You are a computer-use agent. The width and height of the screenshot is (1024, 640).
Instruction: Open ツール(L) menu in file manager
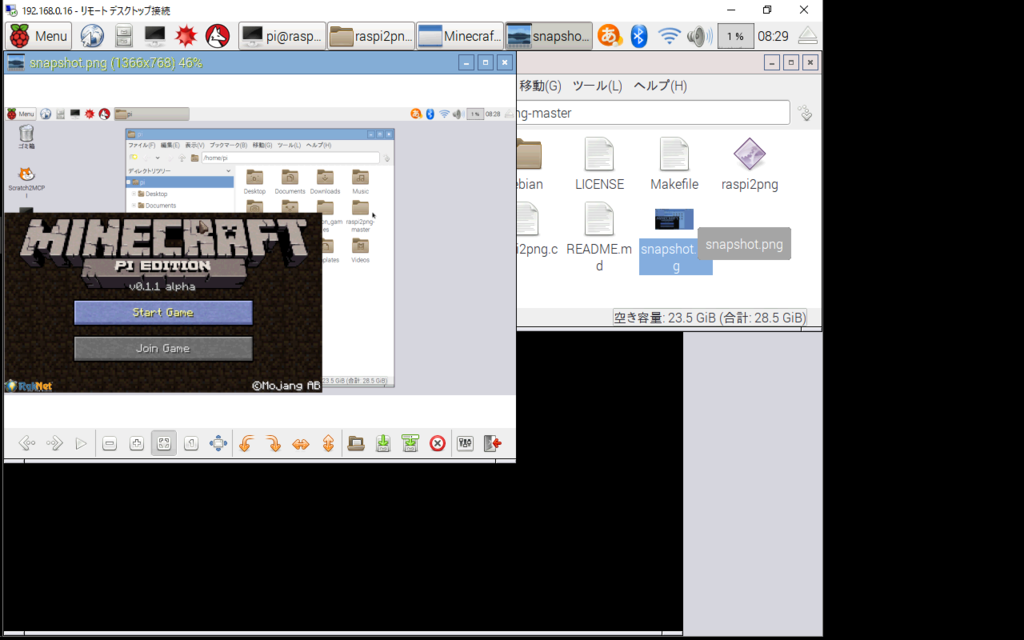[597, 86]
